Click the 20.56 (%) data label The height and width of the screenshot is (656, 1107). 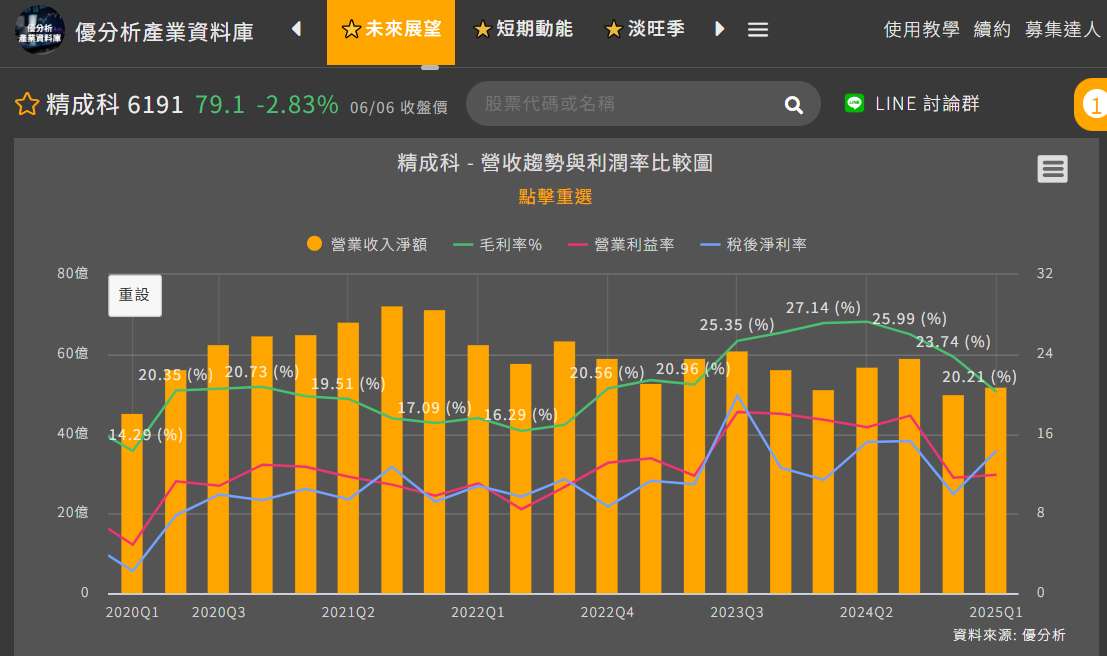click(607, 373)
